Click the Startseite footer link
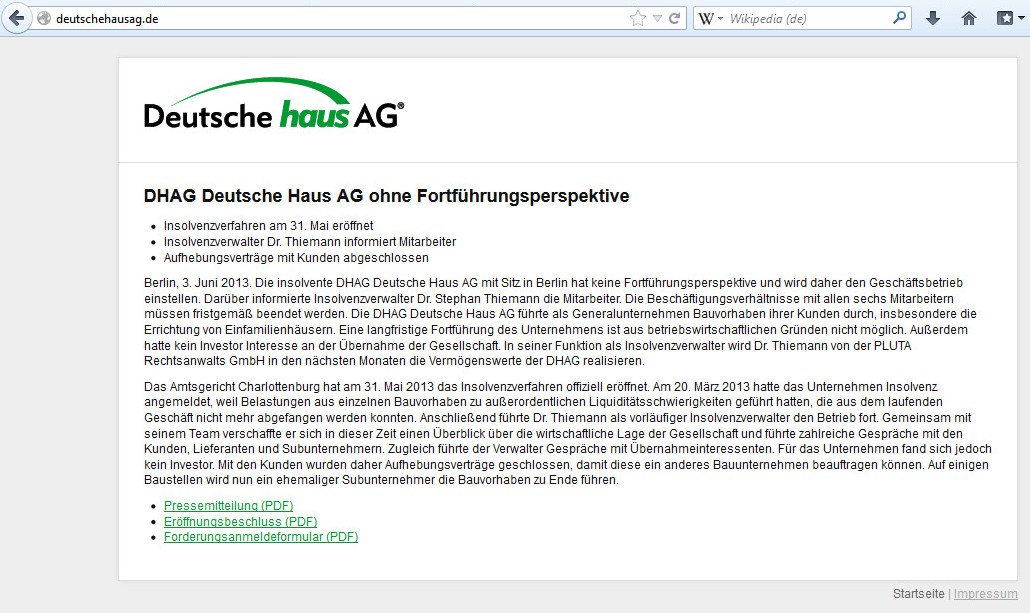This screenshot has height=613, width=1030. [x=918, y=594]
